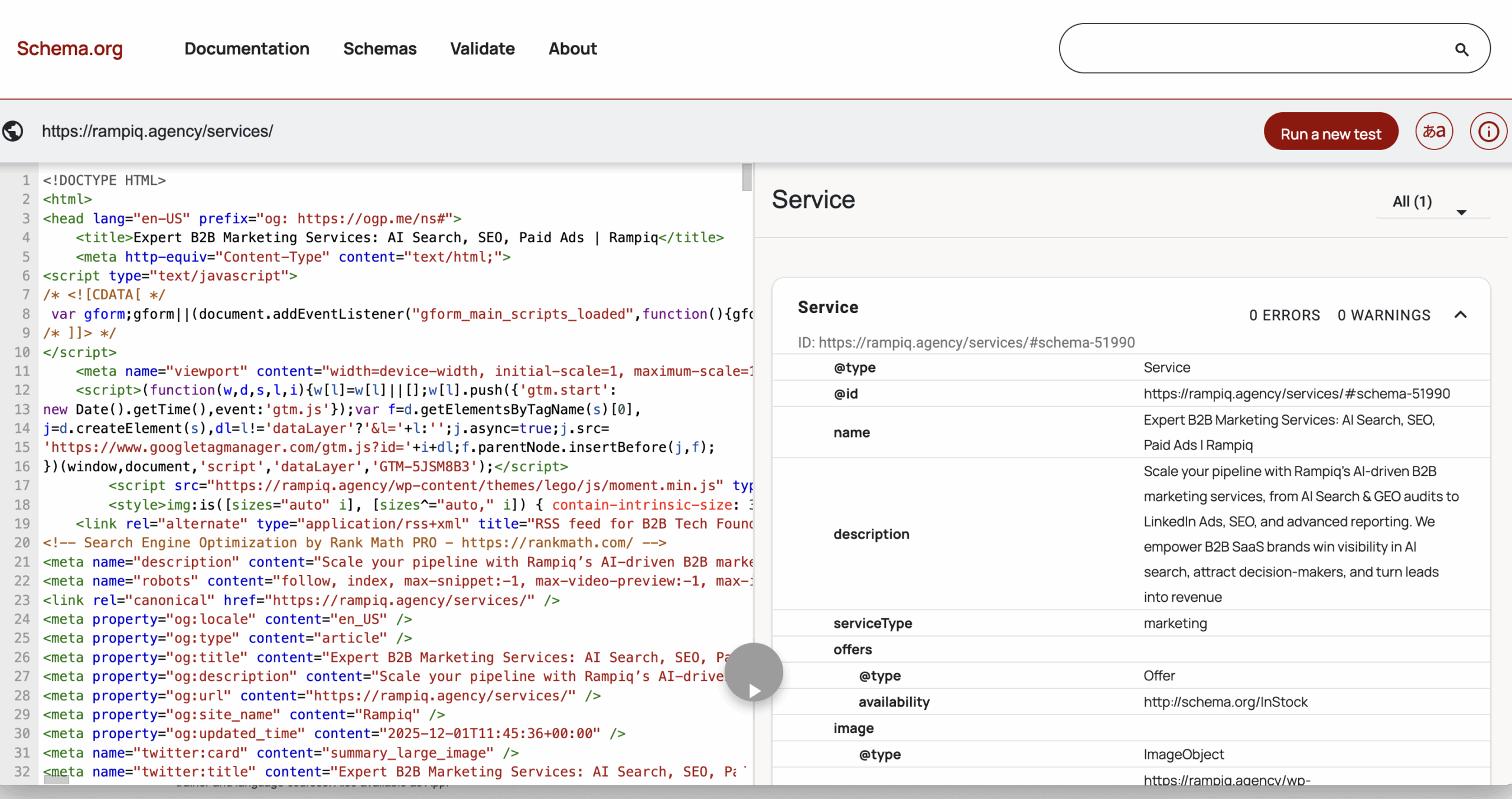1512x799 pixels.
Task: Navigate to the Schemas section
Action: [380, 49]
